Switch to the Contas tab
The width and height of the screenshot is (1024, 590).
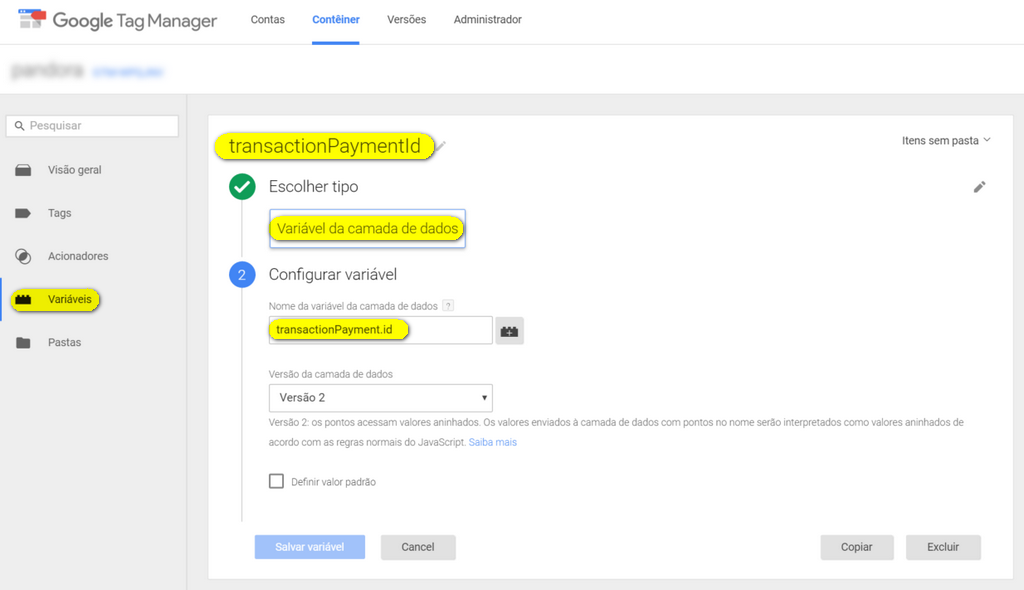point(267,20)
